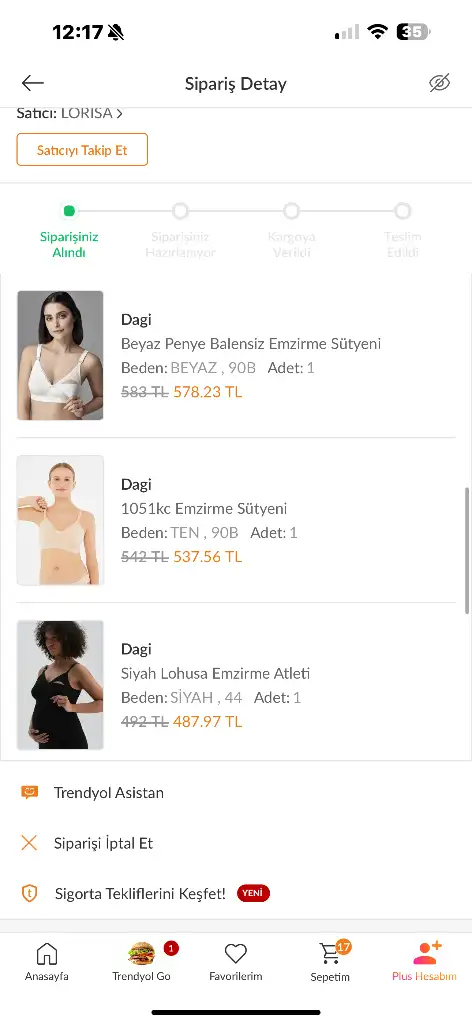Select the Teslim Edildi step circle
Viewport: 472px width, 1024px height.
coord(403,211)
